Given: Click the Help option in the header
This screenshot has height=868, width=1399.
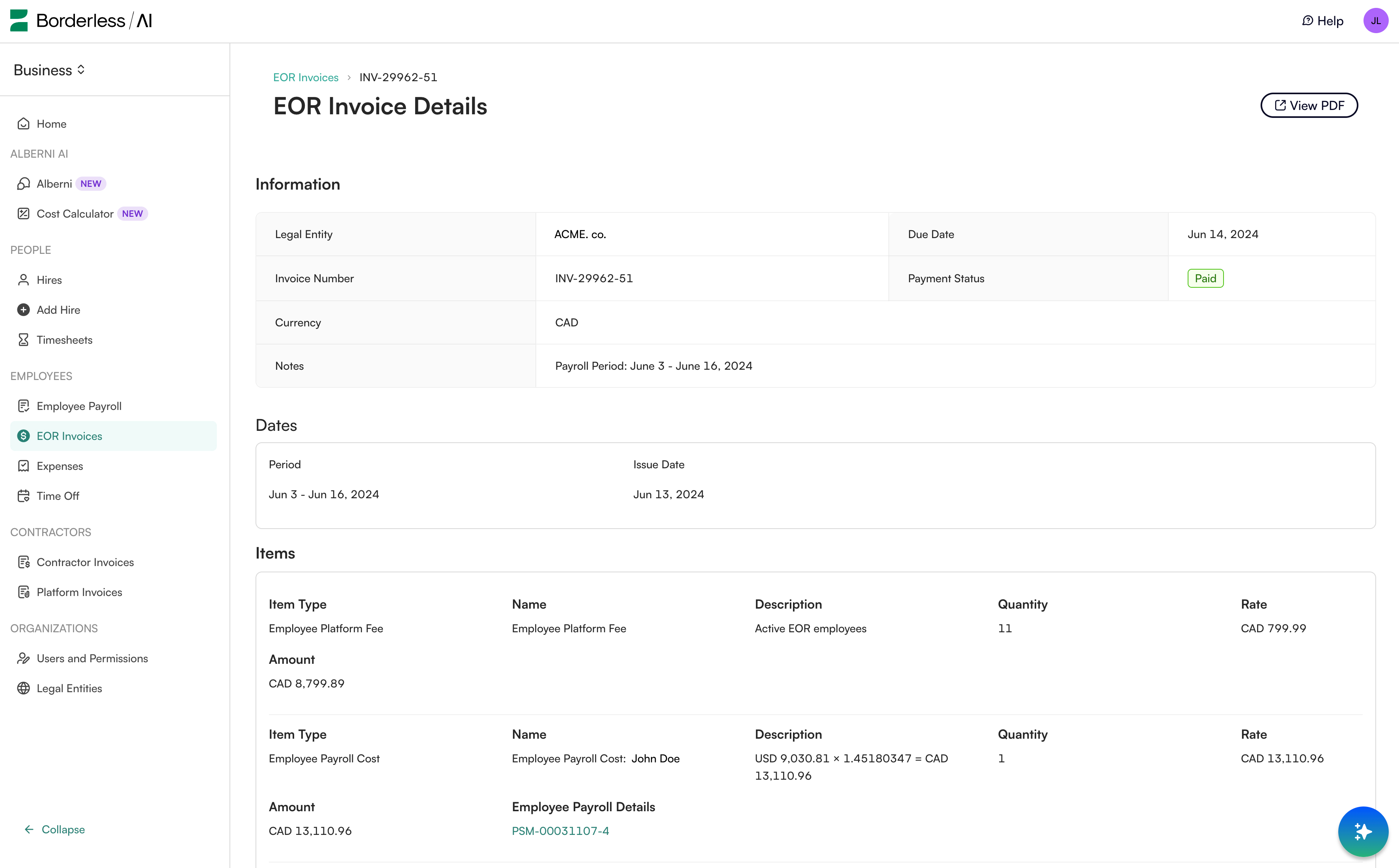Looking at the screenshot, I should pos(1323,20).
